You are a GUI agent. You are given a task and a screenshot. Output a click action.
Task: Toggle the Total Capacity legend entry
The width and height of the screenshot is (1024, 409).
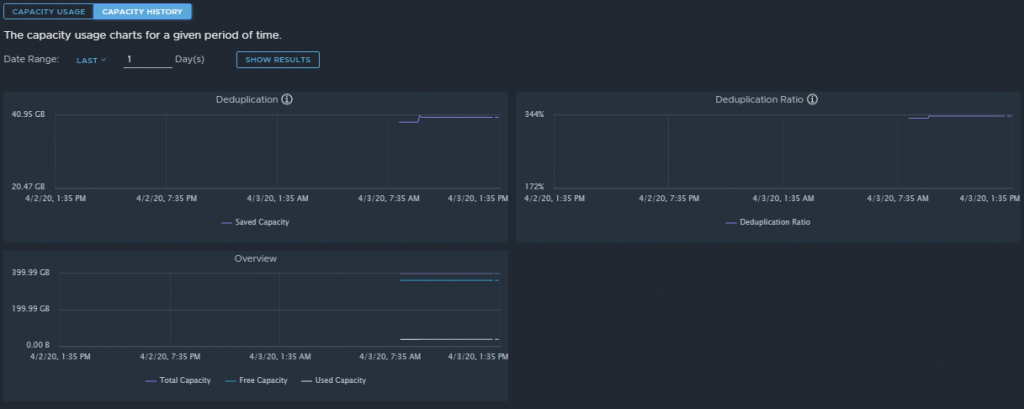point(178,380)
